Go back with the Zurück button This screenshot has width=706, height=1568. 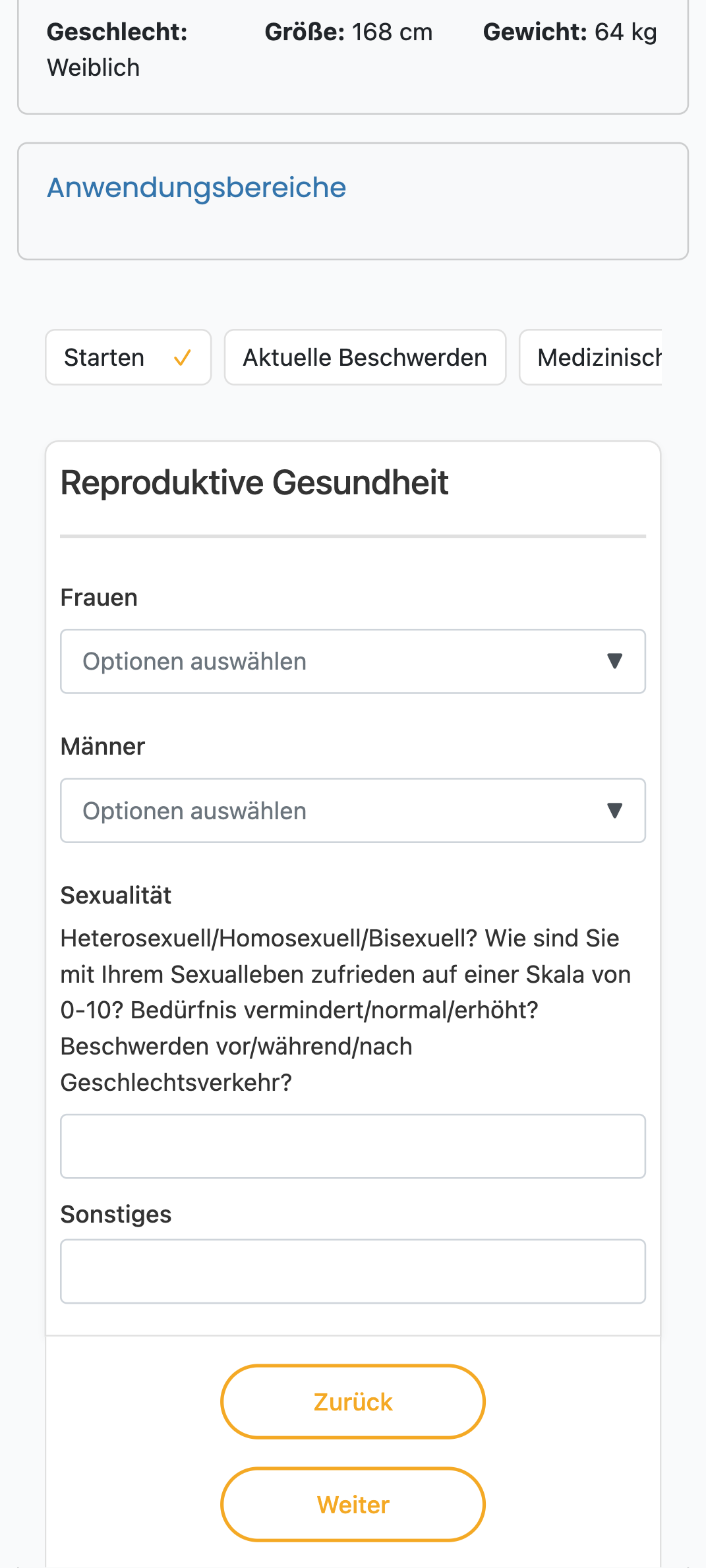[353, 1401]
